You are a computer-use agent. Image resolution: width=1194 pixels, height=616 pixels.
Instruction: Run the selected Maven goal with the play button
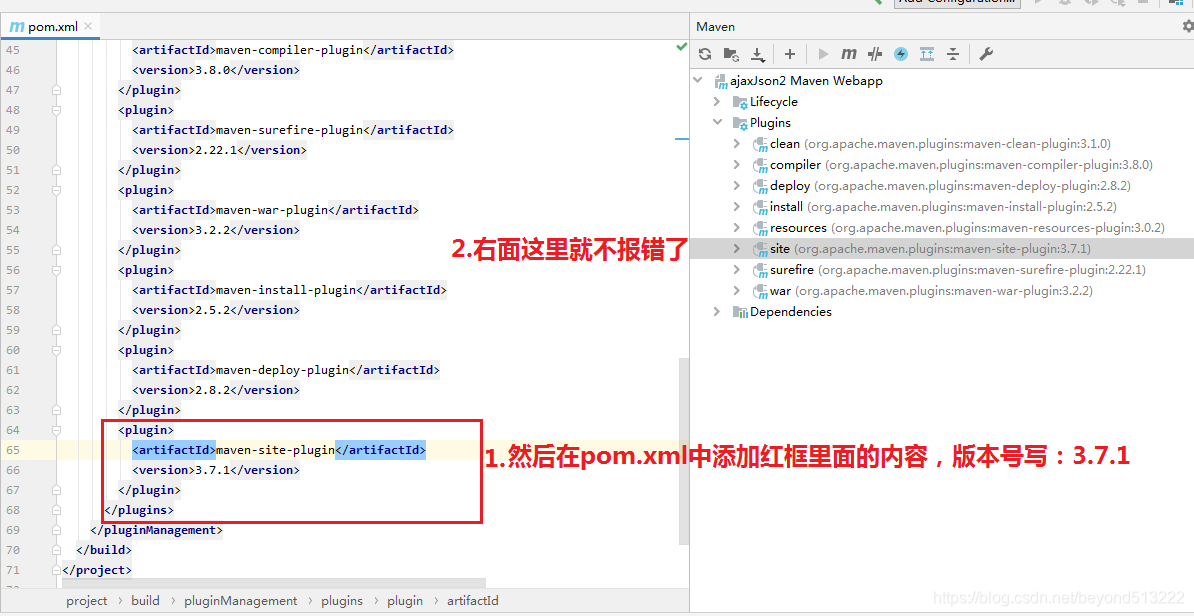[824, 53]
